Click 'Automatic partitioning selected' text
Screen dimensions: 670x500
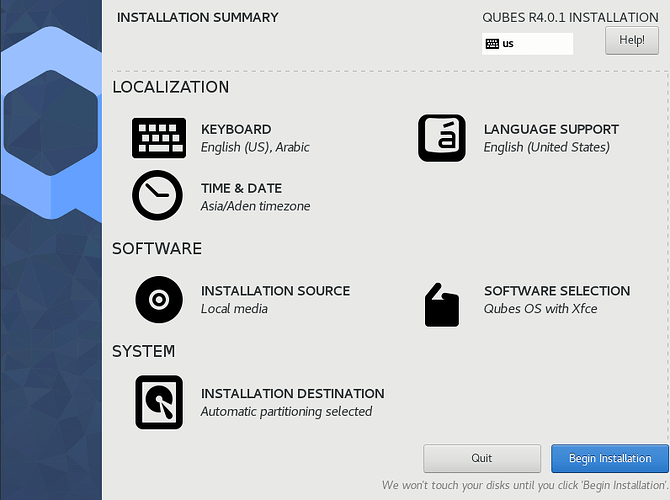click(286, 412)
